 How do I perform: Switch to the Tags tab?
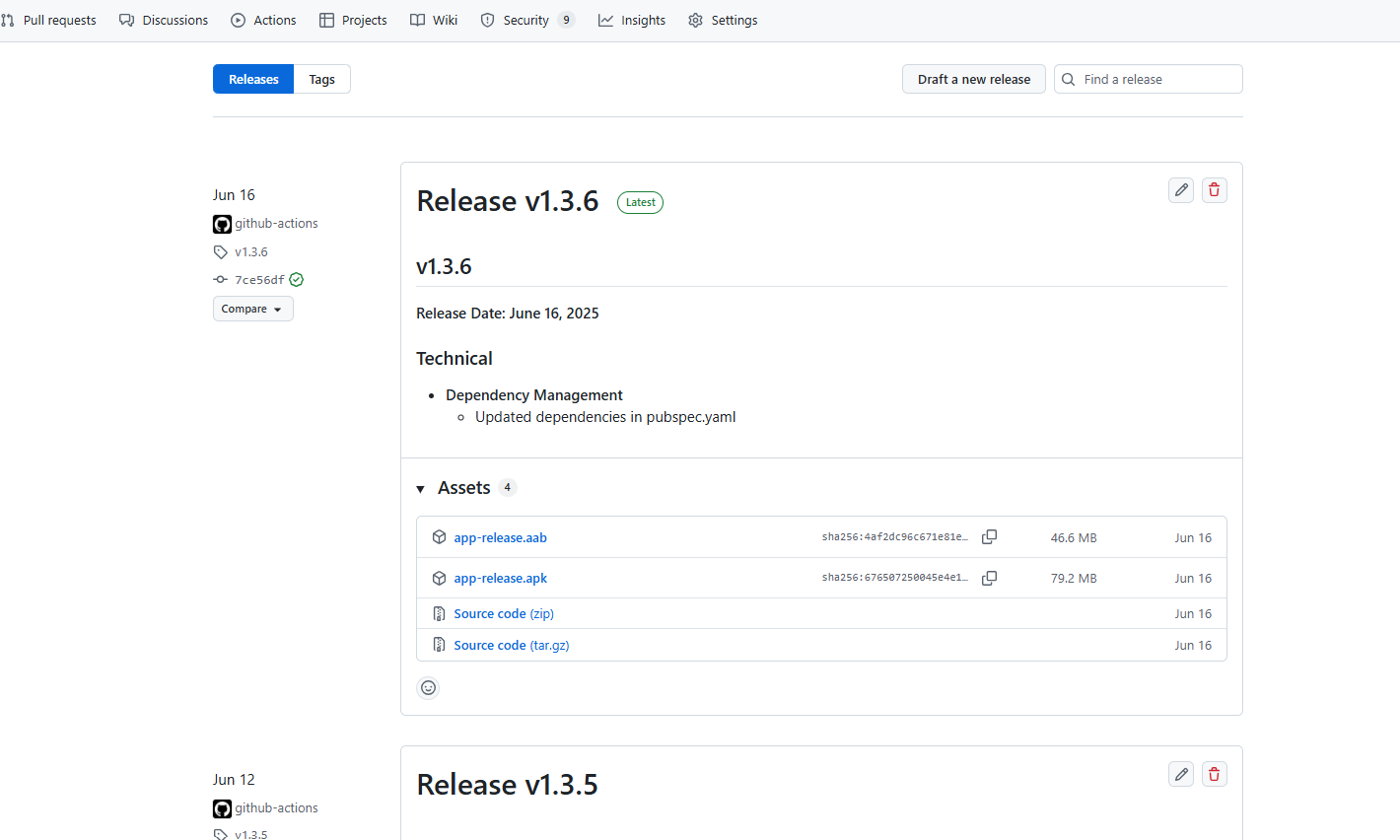click(x=321, y=79)
